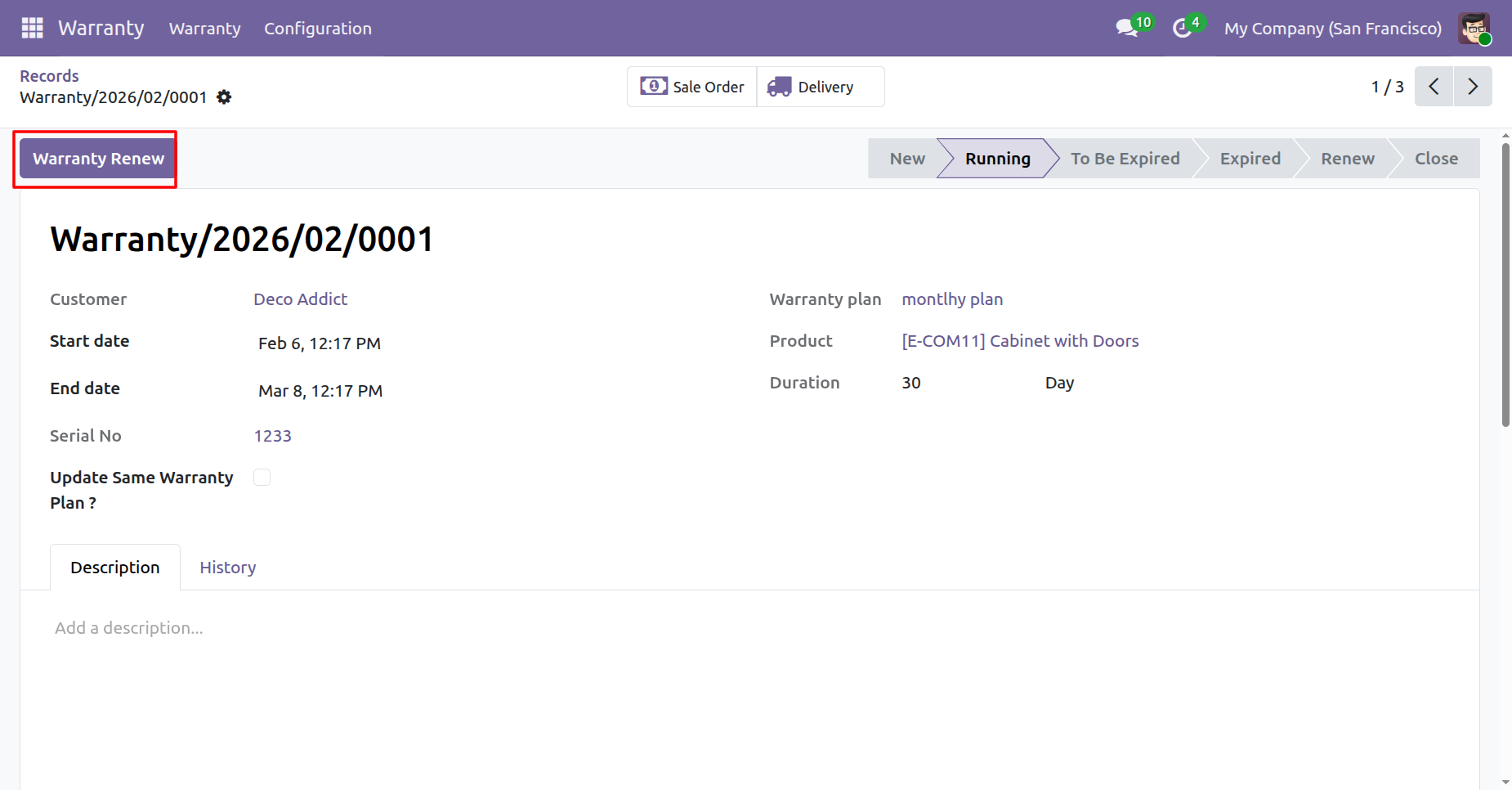Switch to the History tab

227,568
